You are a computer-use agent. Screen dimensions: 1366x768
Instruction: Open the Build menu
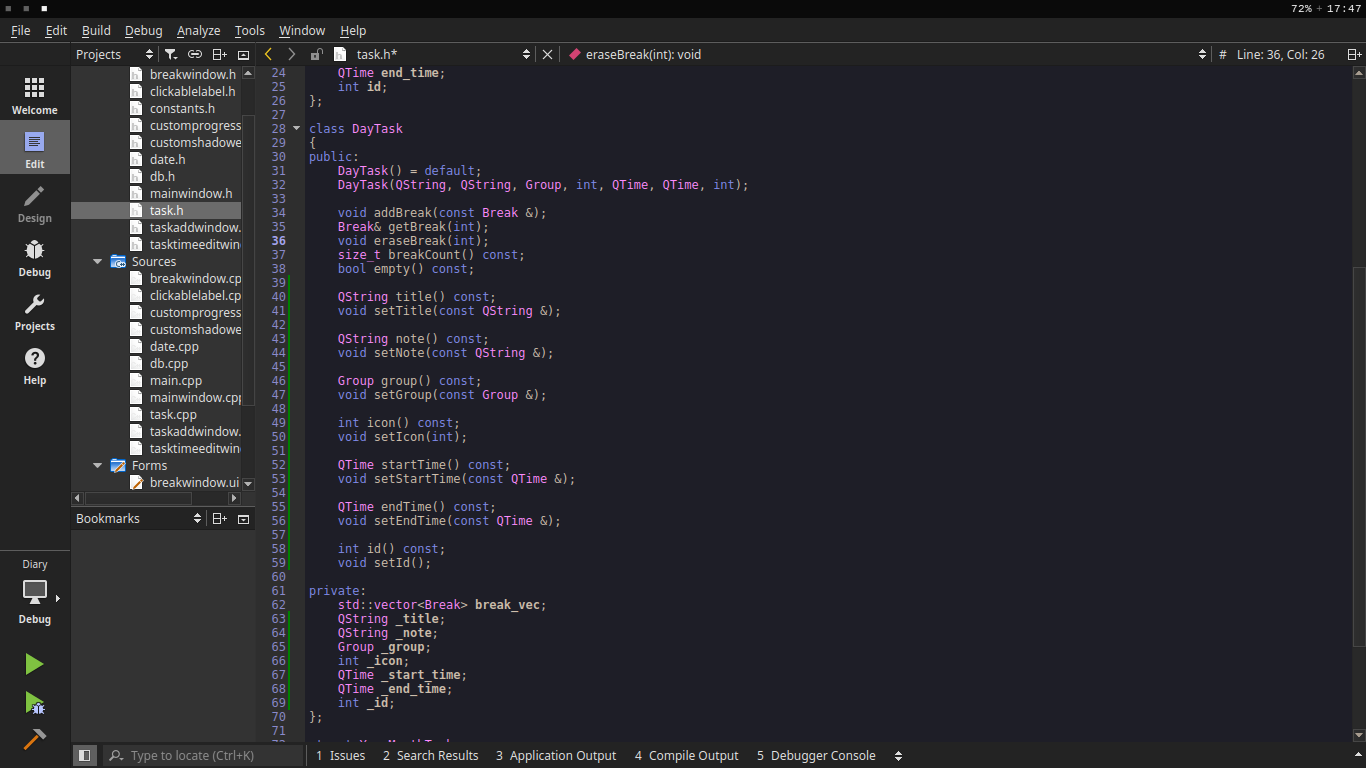pyautogui.click(x=96, y=31)
